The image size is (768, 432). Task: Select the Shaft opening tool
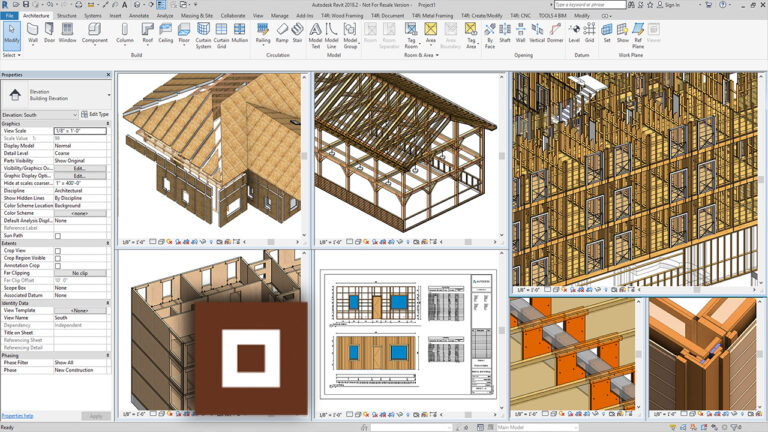pyautogui.click(x=505, y=33)
